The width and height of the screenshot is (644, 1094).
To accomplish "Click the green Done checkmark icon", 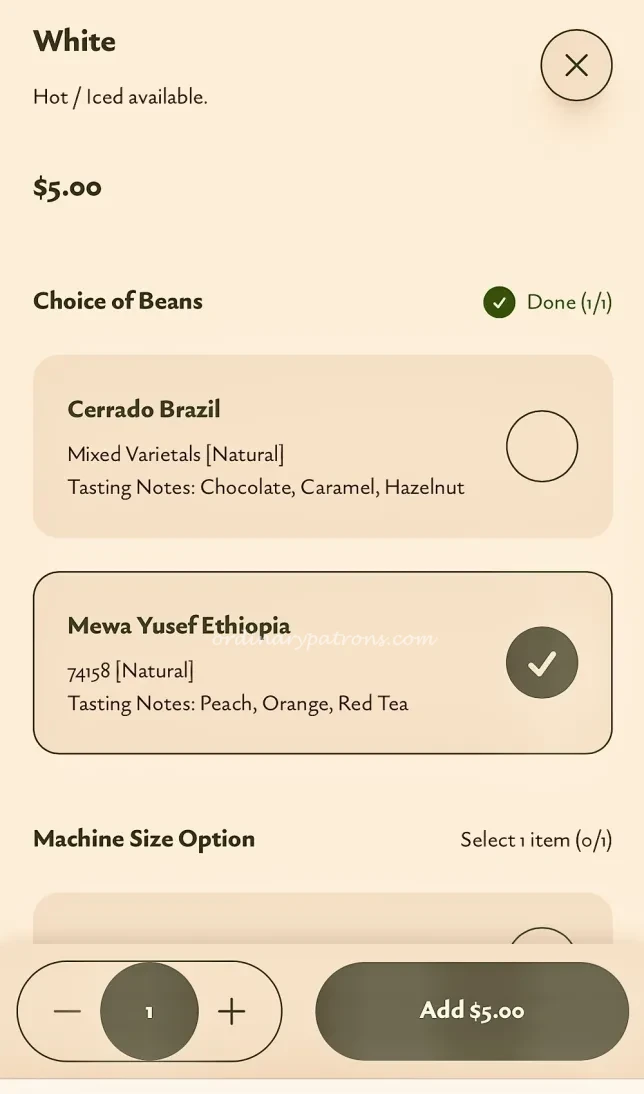I will tap(499, 302).
